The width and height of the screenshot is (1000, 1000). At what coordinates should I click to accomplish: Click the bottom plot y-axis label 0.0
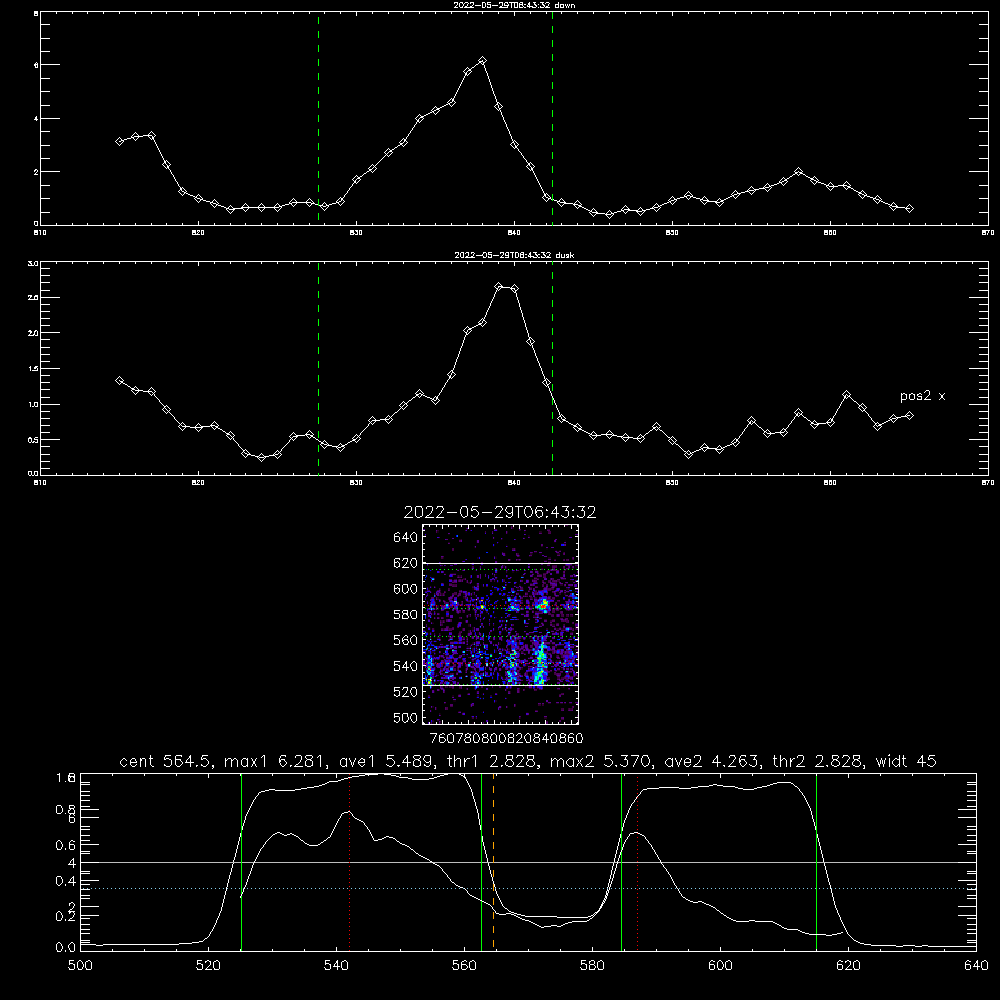point(66,948)
